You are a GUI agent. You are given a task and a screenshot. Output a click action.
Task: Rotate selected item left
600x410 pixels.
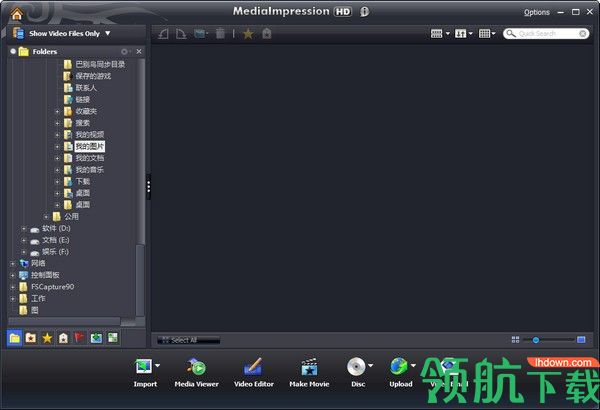(163, 34)
